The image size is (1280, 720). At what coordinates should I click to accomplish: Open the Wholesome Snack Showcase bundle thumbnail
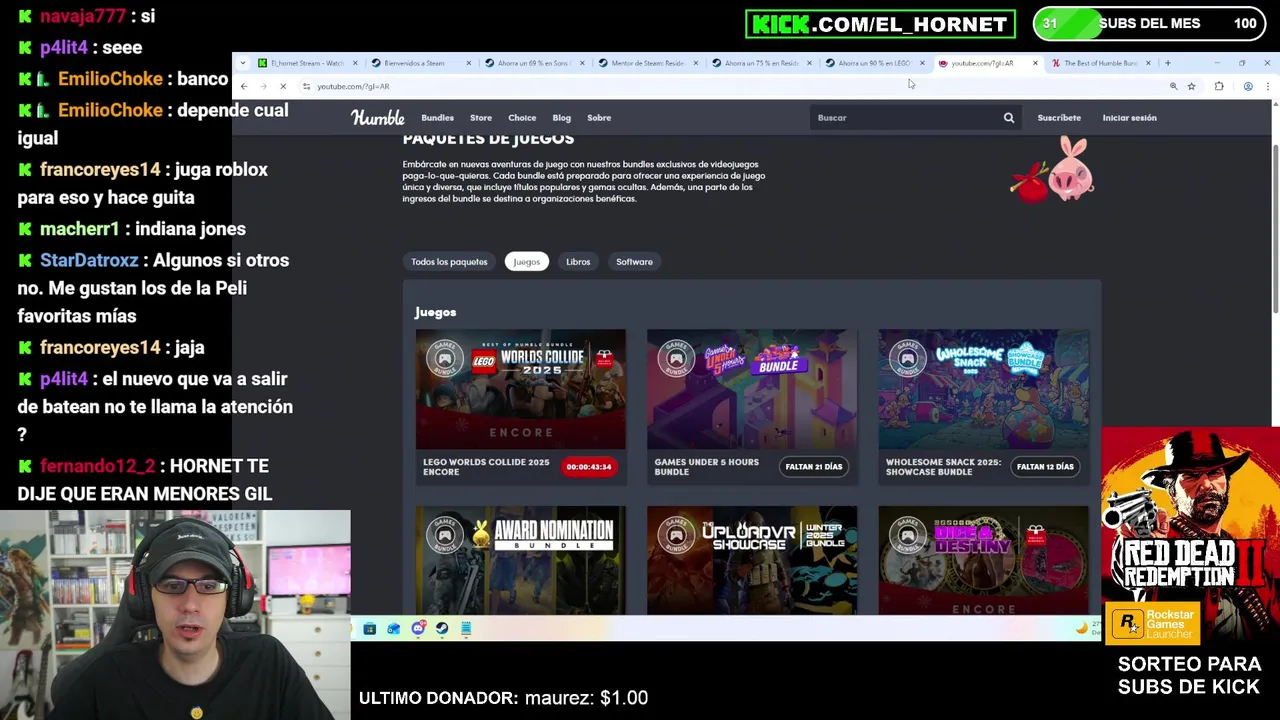[x=984, y=389]
